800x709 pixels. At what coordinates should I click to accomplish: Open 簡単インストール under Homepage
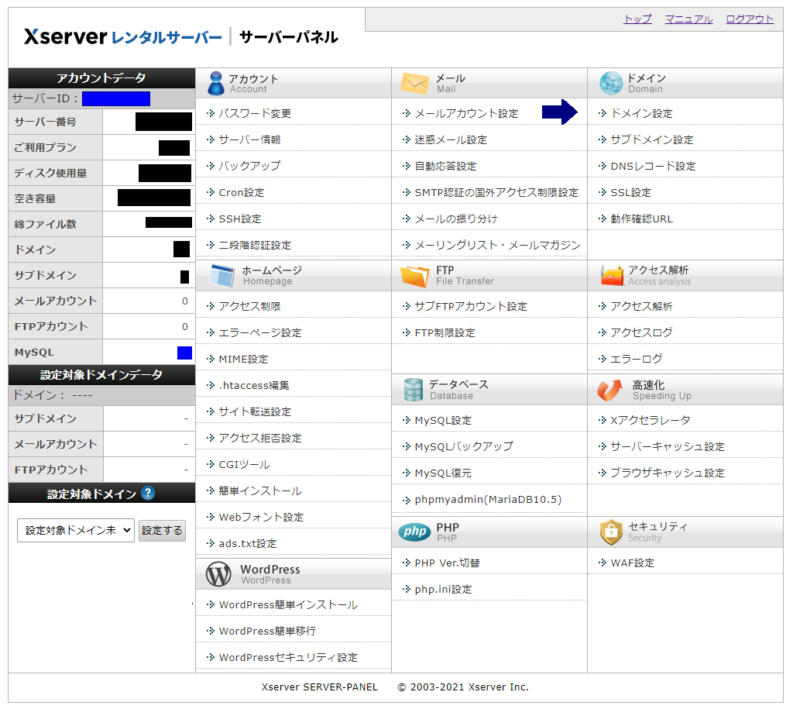pyautogui.click(x=260, y=491)
